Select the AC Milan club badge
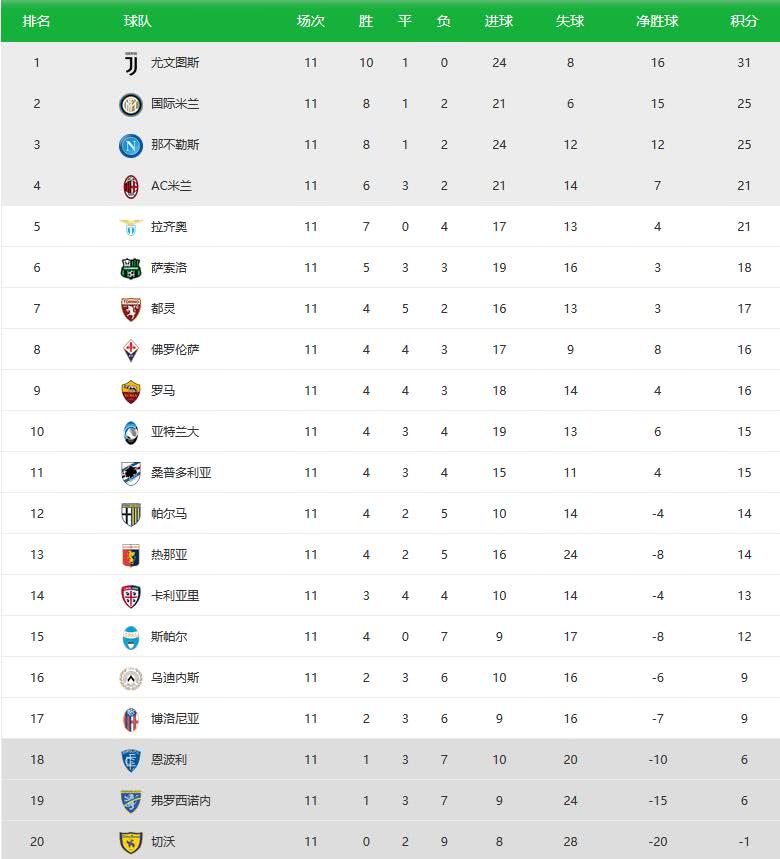 click(x=131, y=186)
